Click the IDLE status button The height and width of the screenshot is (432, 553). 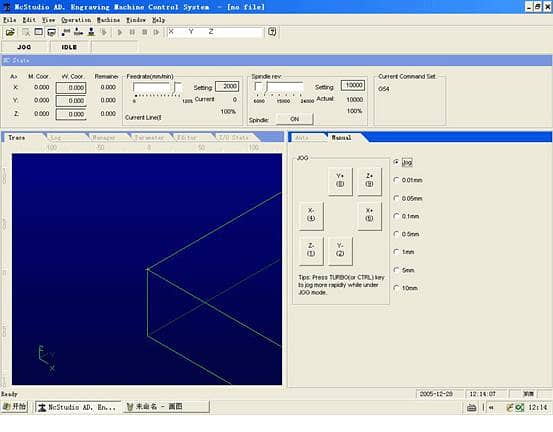pyautogui.click(x=69, y=47)
